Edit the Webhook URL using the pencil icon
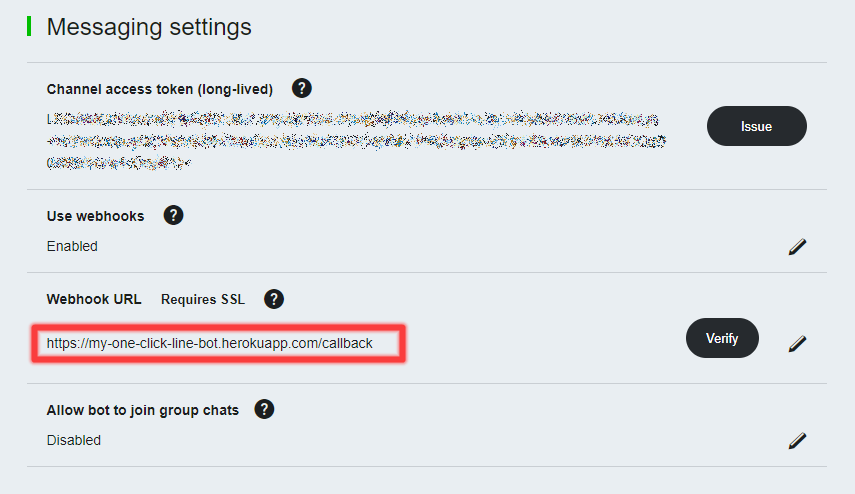Image resolution: width=855 pixels, height=494 pixels. pos(797,344)
